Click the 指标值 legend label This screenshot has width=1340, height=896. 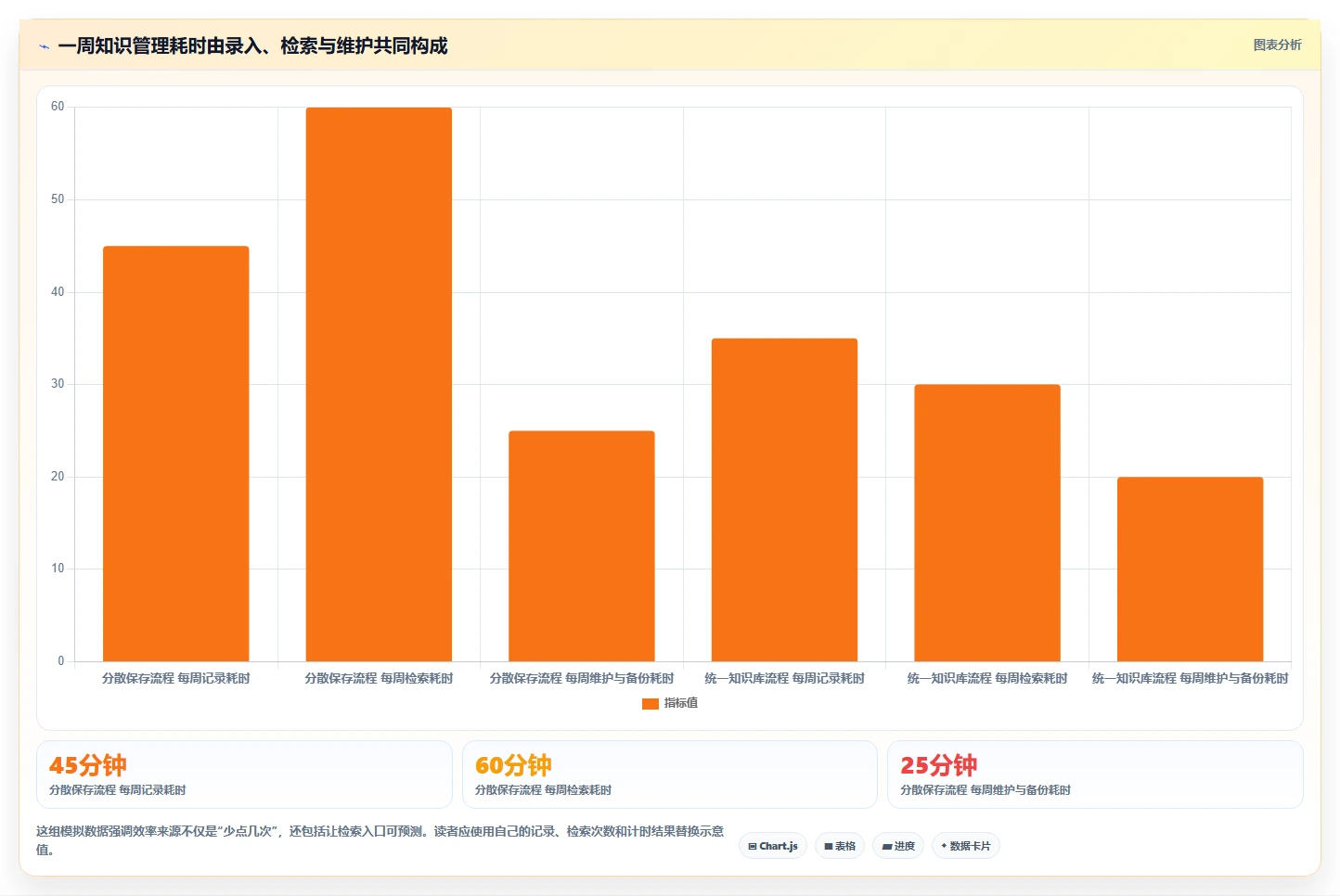point(681,703)
